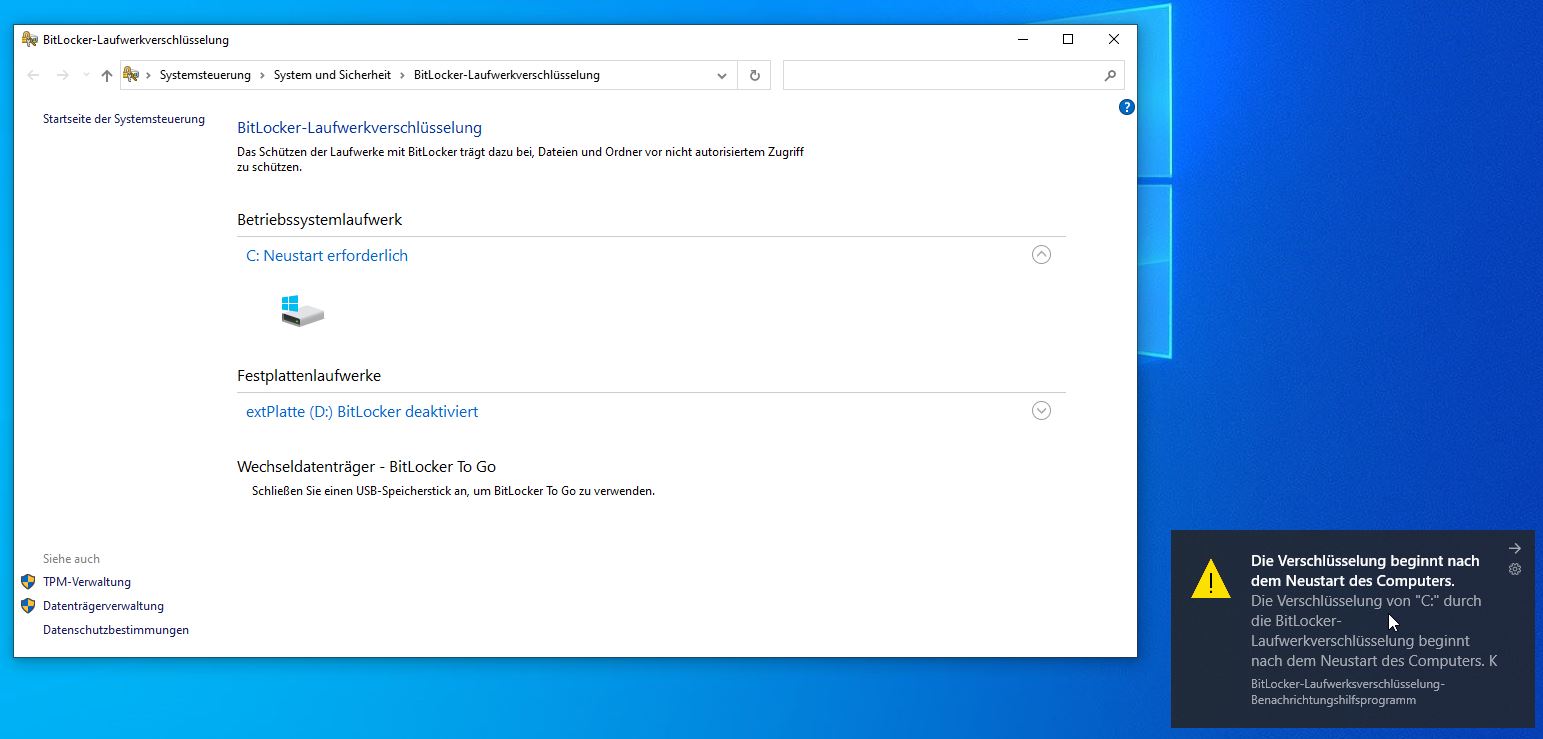
Task: Open help via blue question mark
Action: click(1127, 107)
